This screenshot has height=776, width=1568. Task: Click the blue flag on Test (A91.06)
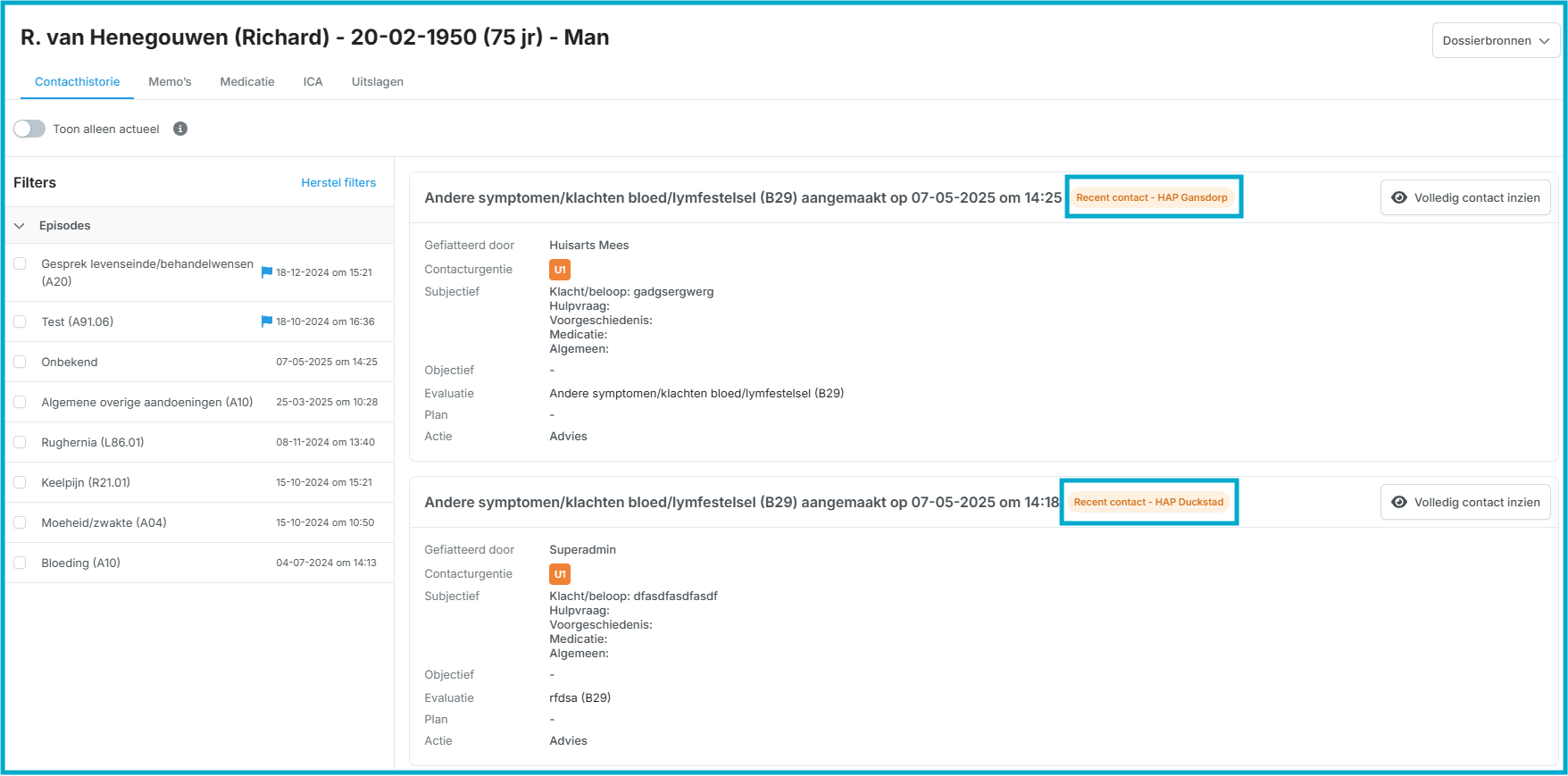click(x=266, y=321)
